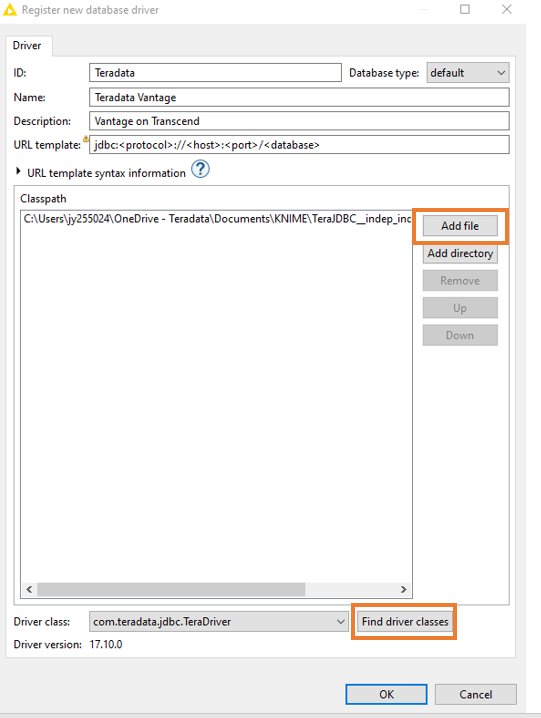This screenshot has height=718, width=541.
Task: Close the Register new database driver dialog
Action: coord(506,9)
